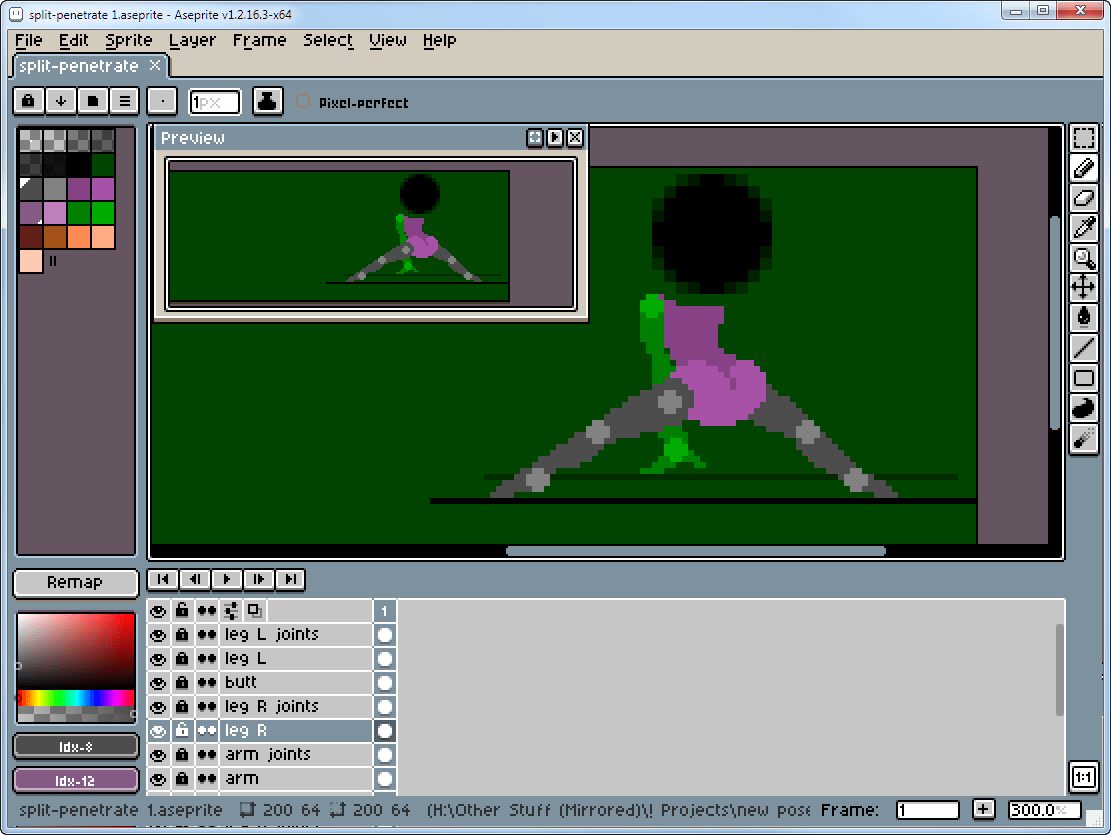Select the Rectangular Marquee tool
This screenshot has width=1111, height=835.
tap(1083, 138)
